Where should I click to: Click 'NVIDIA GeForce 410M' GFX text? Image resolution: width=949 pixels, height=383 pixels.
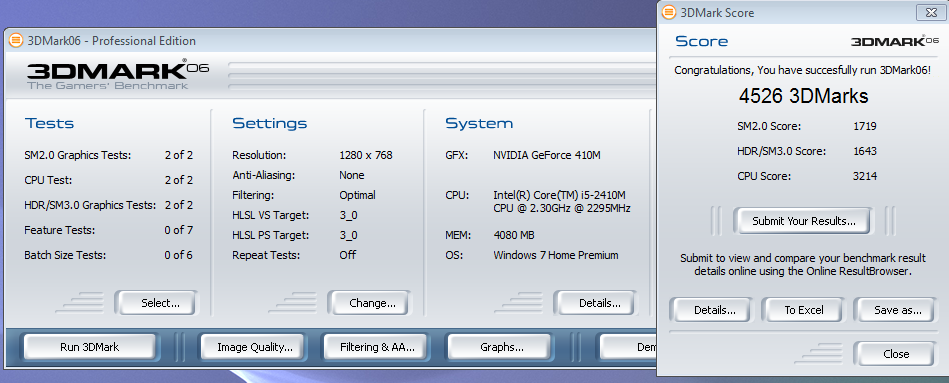(547, 155)
